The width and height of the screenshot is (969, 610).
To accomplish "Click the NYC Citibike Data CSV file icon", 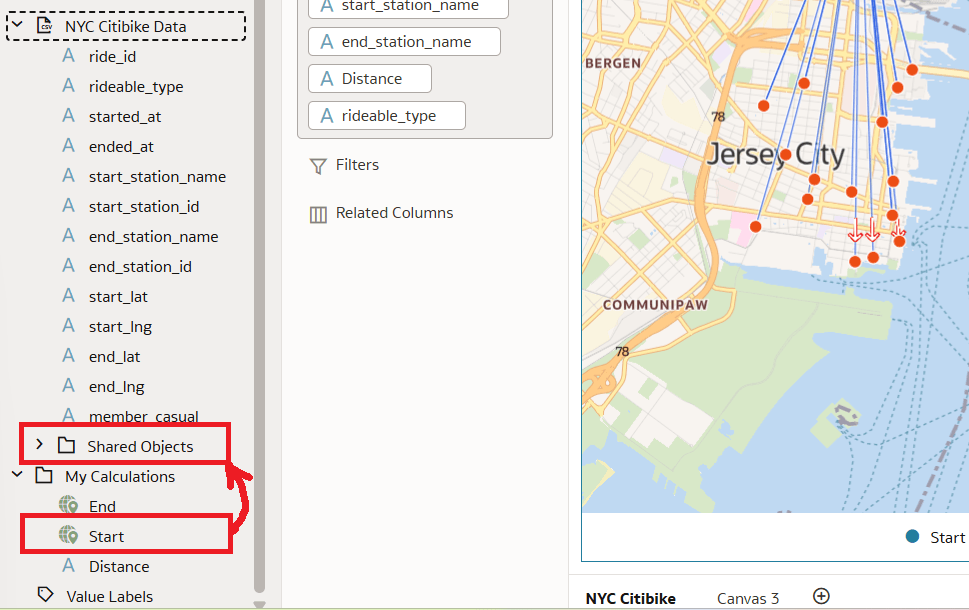I will [44, 25].
